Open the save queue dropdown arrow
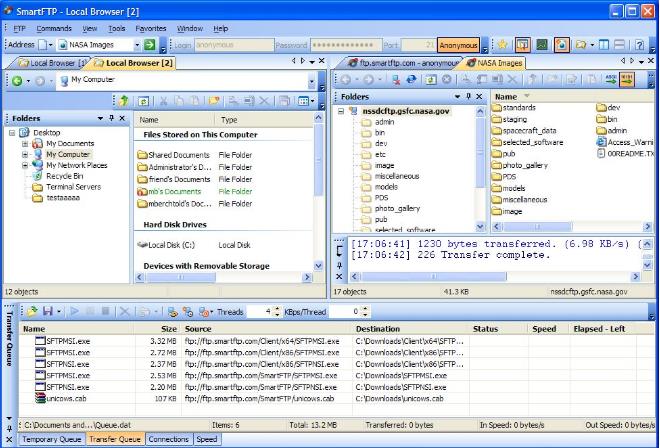Screen dimensions: 660x448 (59, 312)
